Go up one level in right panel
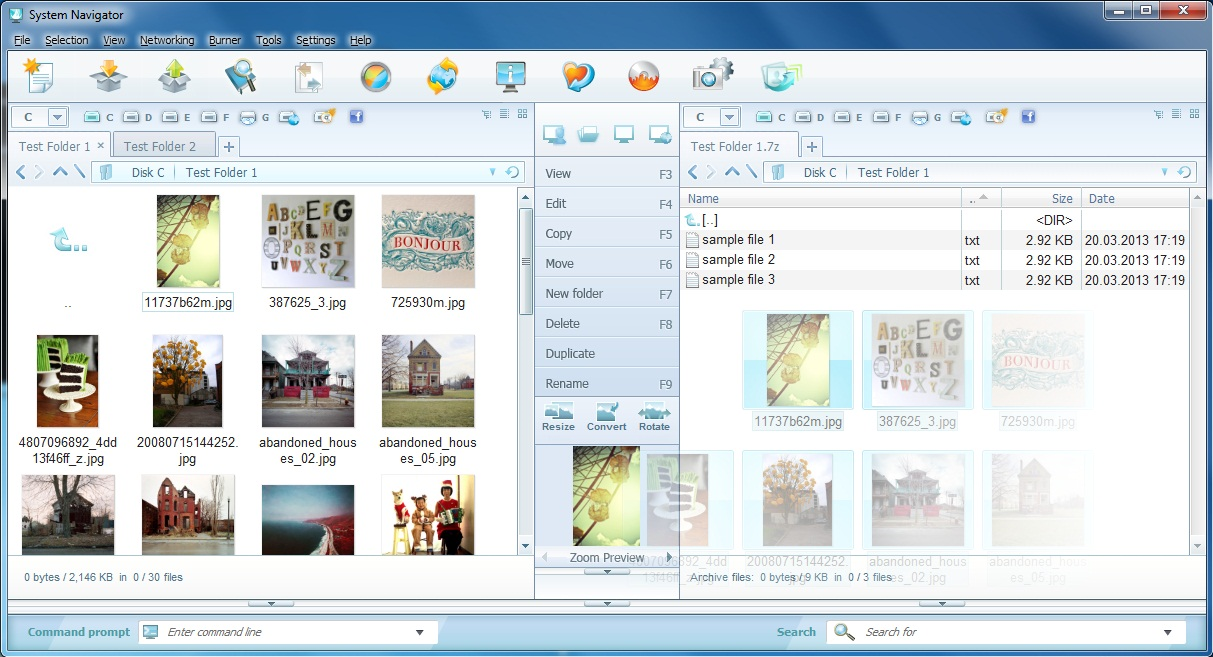This screenshot has width=1213, height=657. click(732, 172)
